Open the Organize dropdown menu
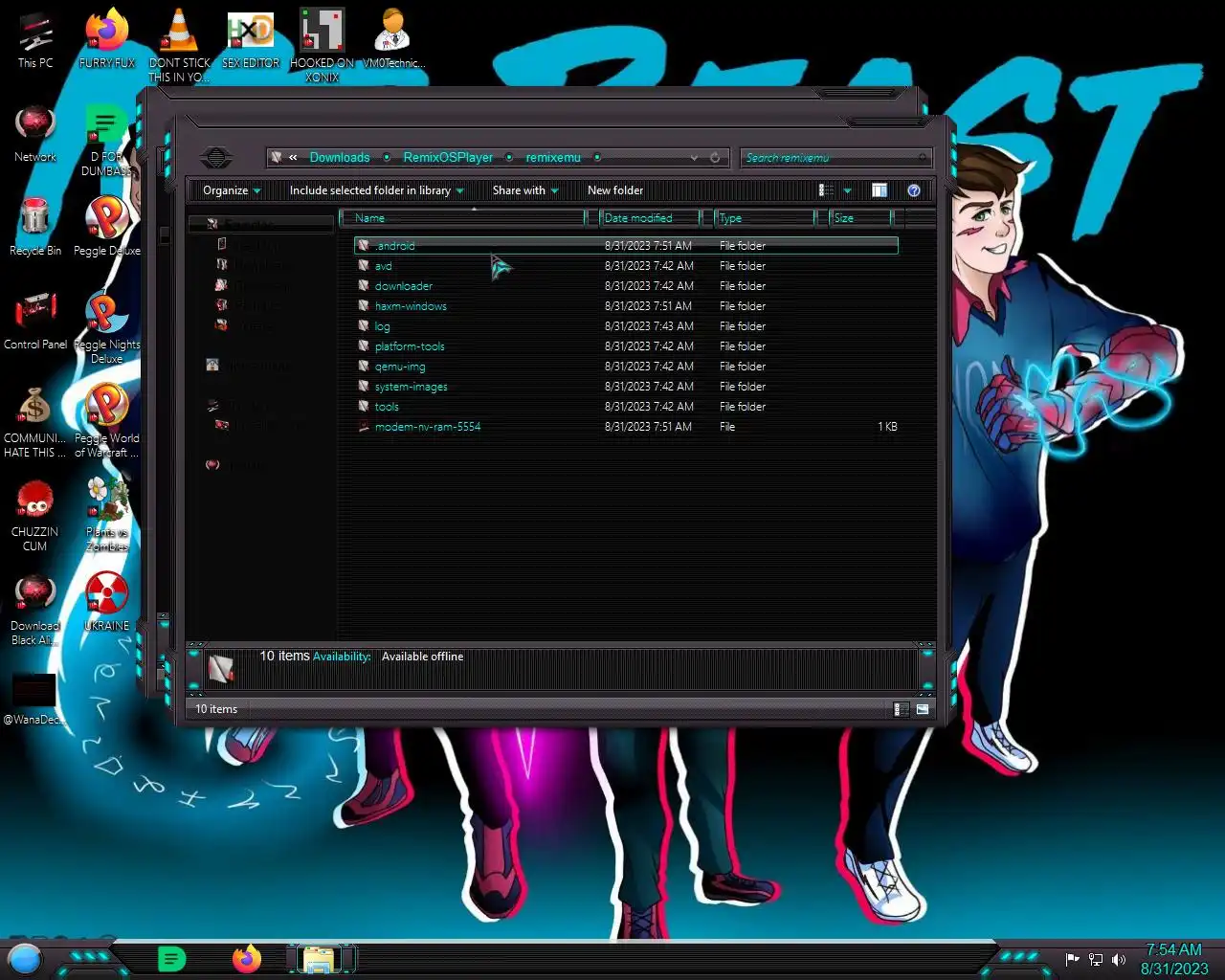This screenshot has width=1225, height=980. click(x=232, y=190)
